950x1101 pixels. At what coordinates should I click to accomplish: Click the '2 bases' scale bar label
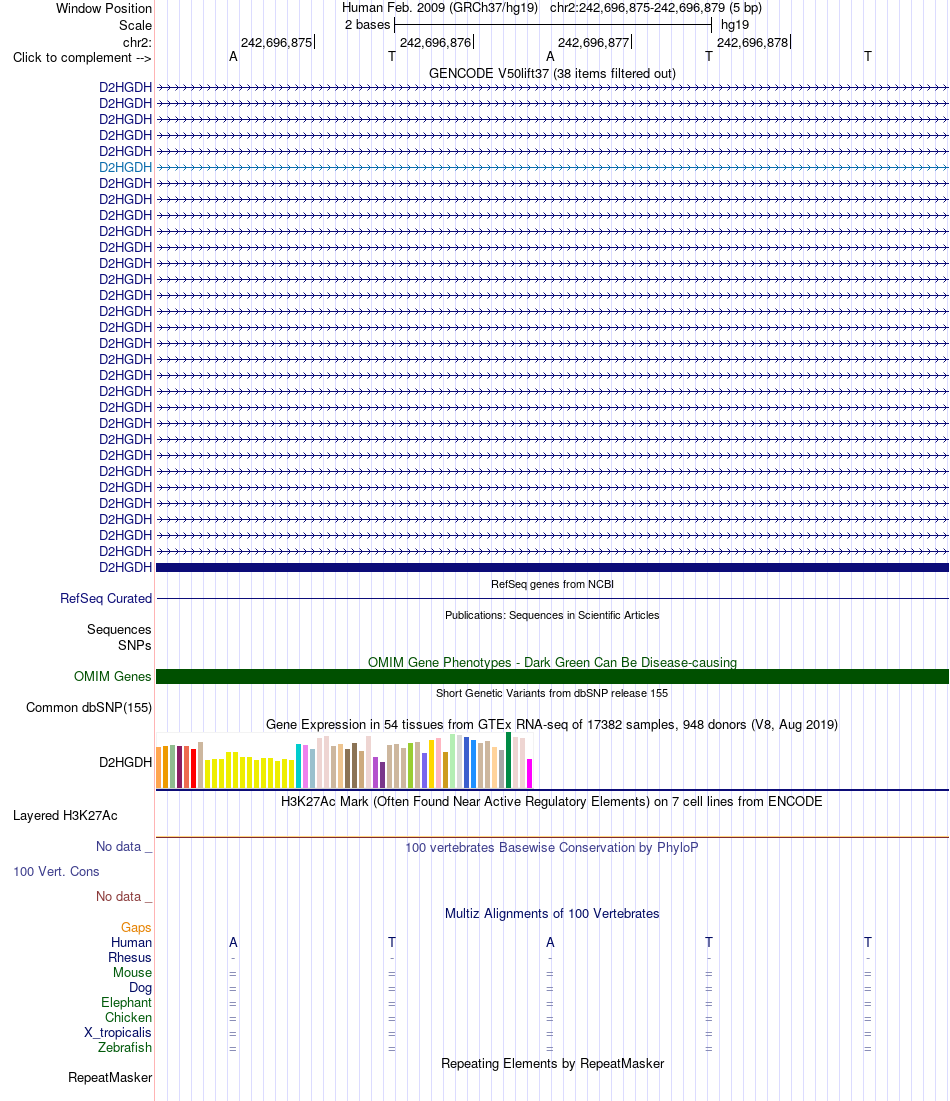pyautogui.click(x=367, y=25)
